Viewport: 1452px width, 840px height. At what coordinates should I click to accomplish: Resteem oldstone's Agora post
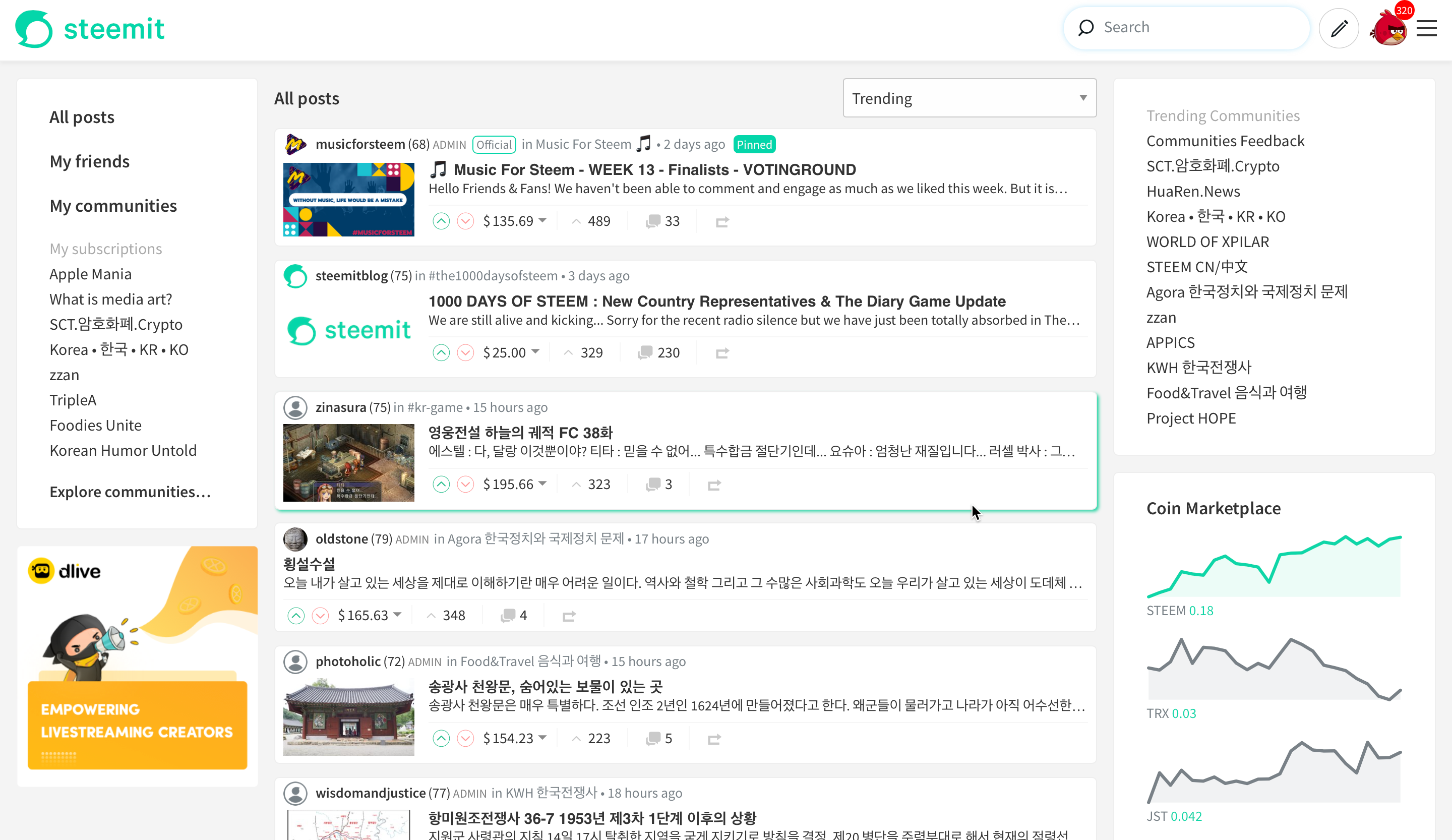point(569,617)
